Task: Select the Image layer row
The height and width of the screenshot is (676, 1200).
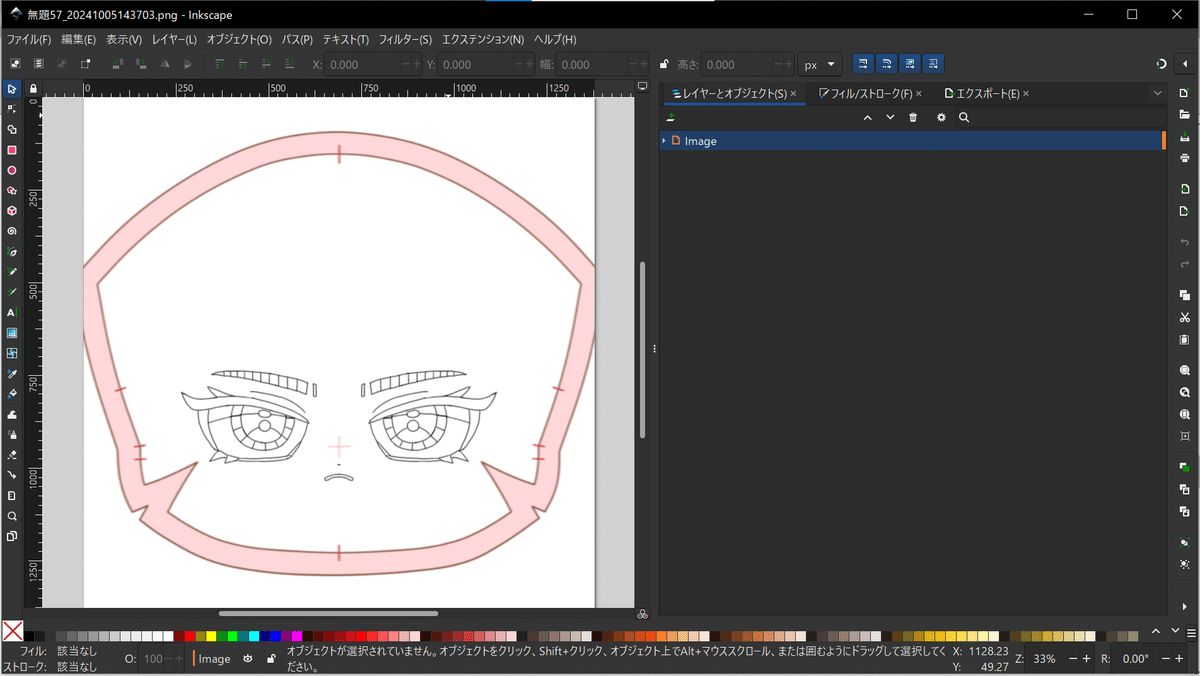Action: click(x=912, y=141)
